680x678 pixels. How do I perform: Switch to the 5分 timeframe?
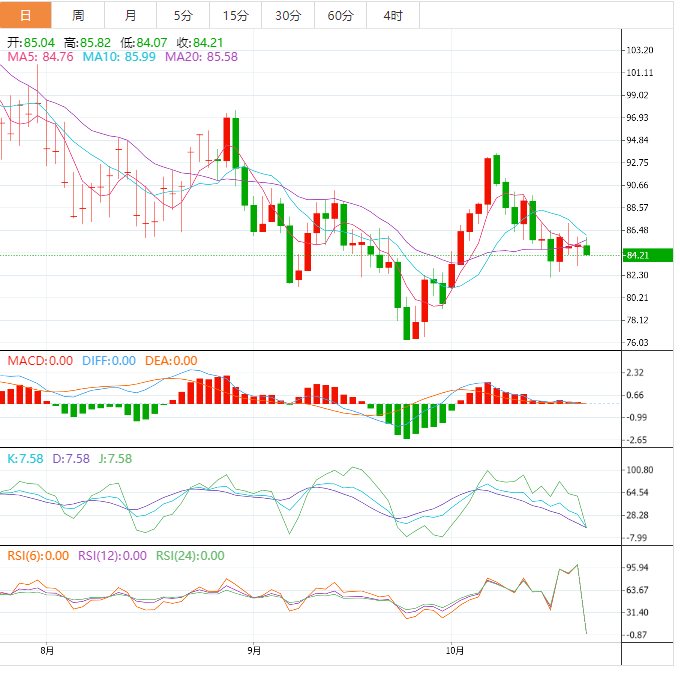pos(182,15)
